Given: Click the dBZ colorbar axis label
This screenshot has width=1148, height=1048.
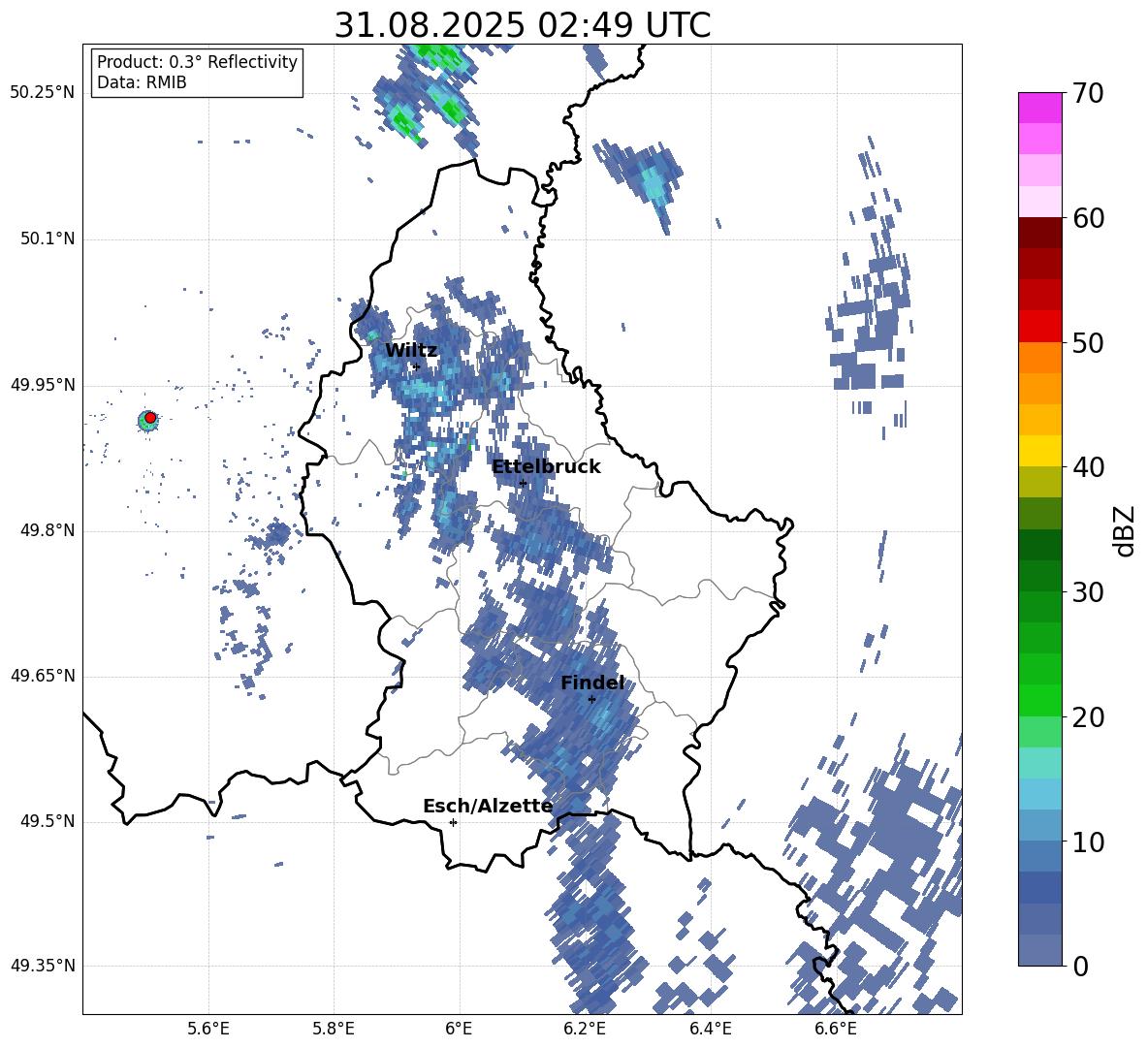Looking at the screenshot, I should click(1126, 530).
